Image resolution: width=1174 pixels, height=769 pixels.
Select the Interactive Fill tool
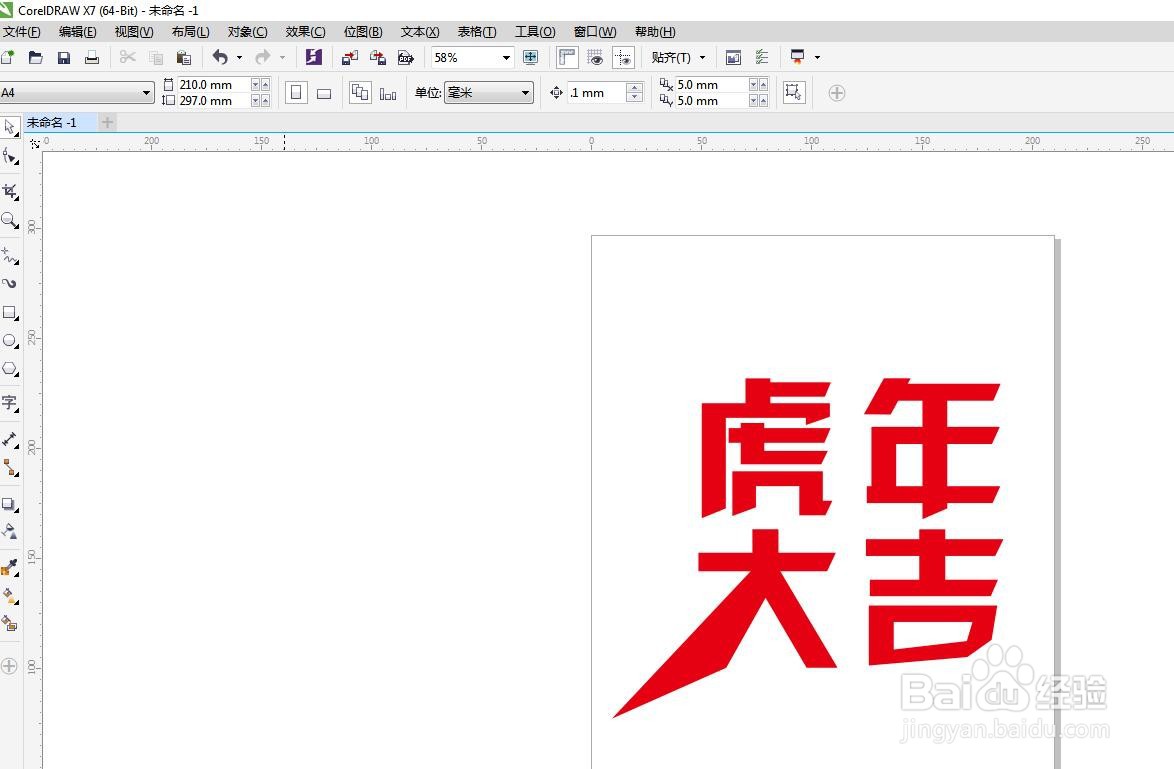10,596
